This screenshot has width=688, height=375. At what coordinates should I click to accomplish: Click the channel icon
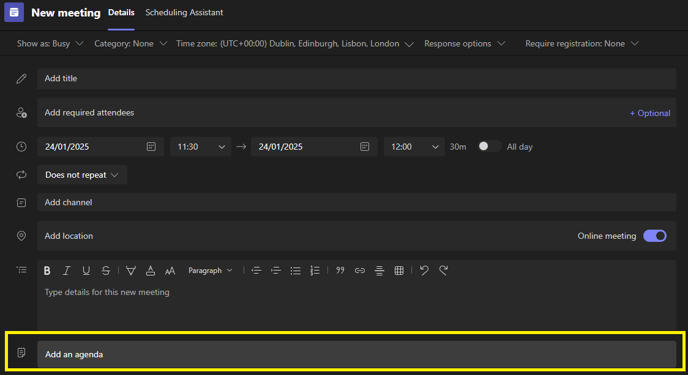[21, 203]
